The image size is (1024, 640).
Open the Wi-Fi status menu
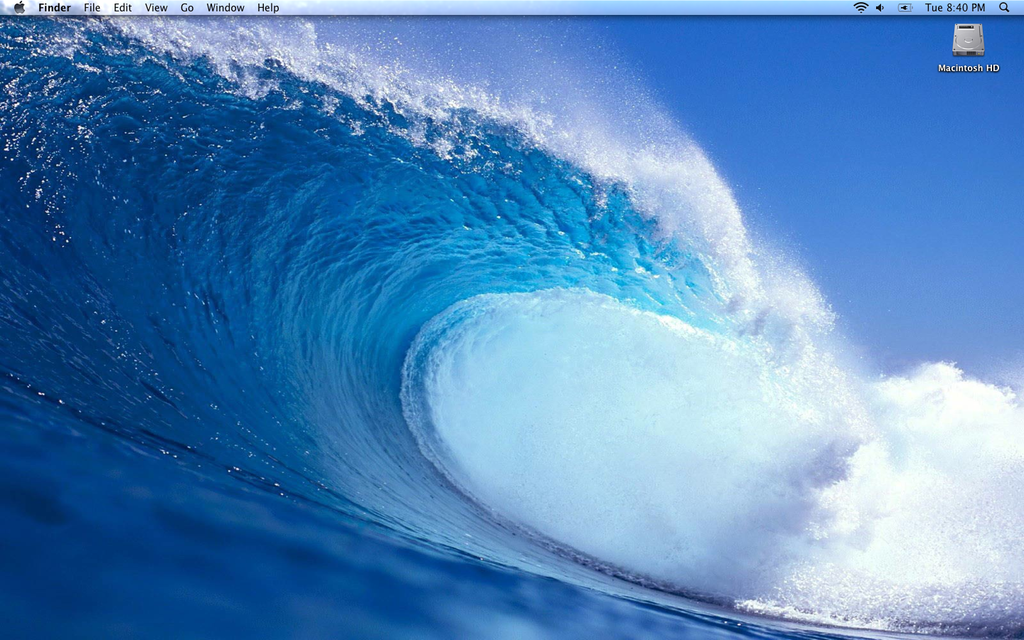pos(861,8)
